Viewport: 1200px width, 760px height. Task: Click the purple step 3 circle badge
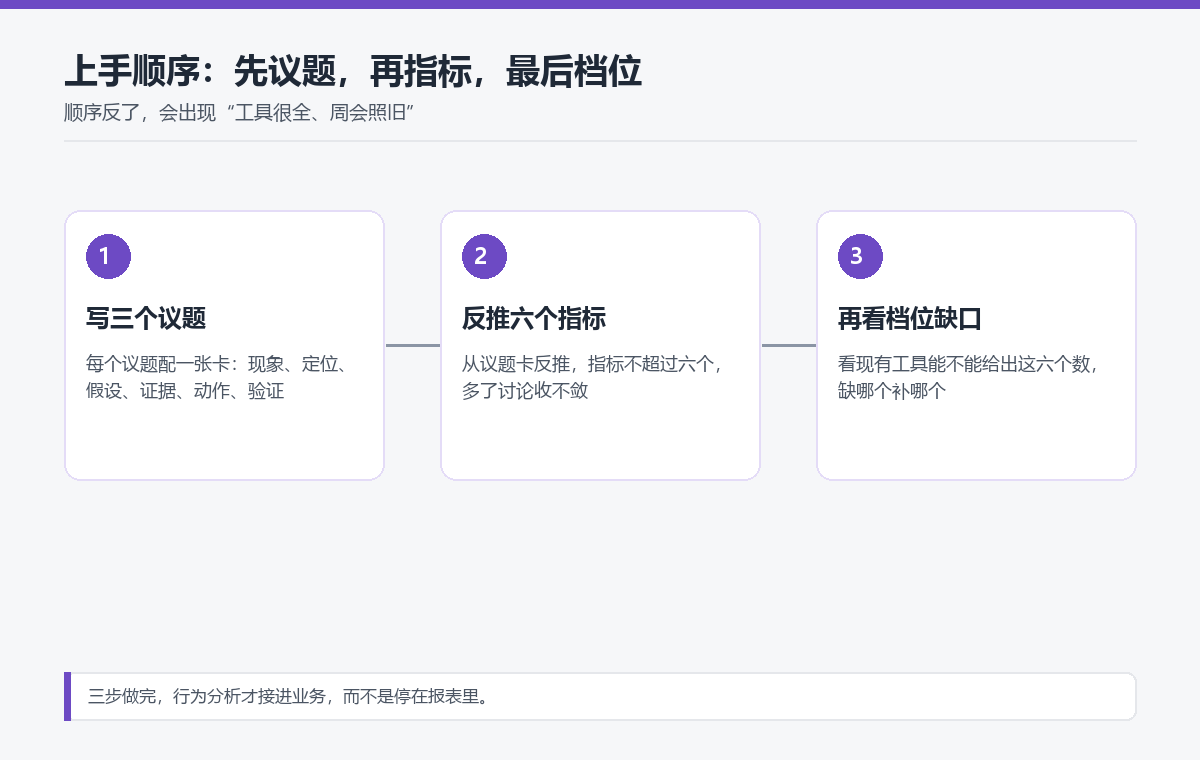tap(861, 256)
